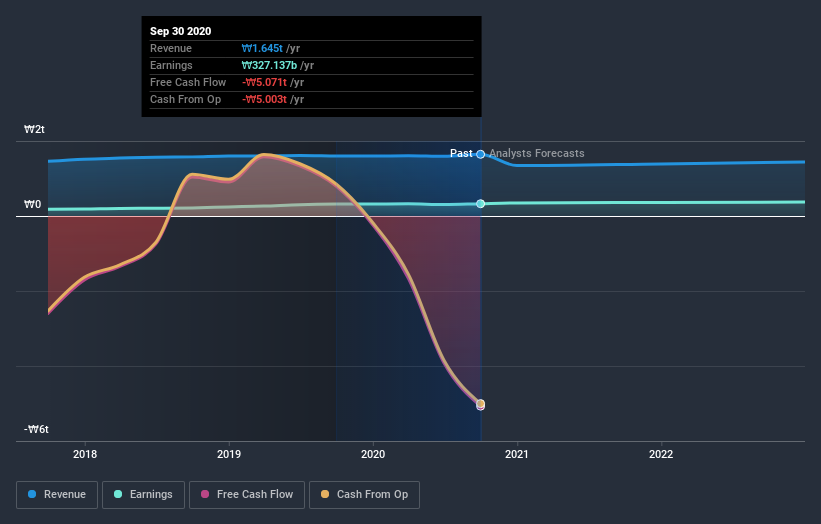821x524 pixels.
Task: Click the Cash From Op tooltip row label
Action: [x=185, y=99]
